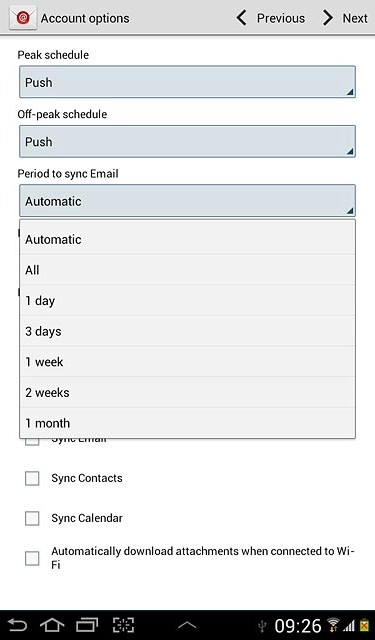Image resolution: width=375 pixels, height=640 pixels.
Task: Tap the Previous chevron arrow icon
Action: (242, 18)
